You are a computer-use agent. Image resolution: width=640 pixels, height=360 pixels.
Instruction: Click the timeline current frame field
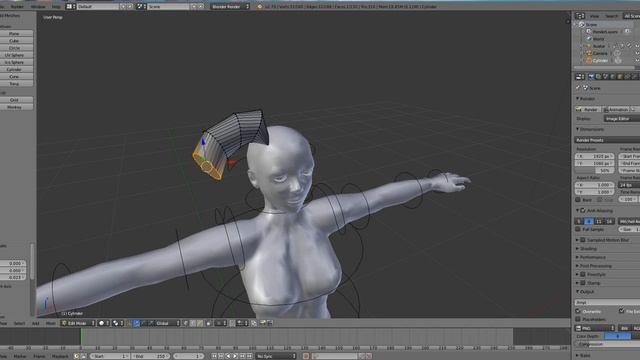pos(188,356)
